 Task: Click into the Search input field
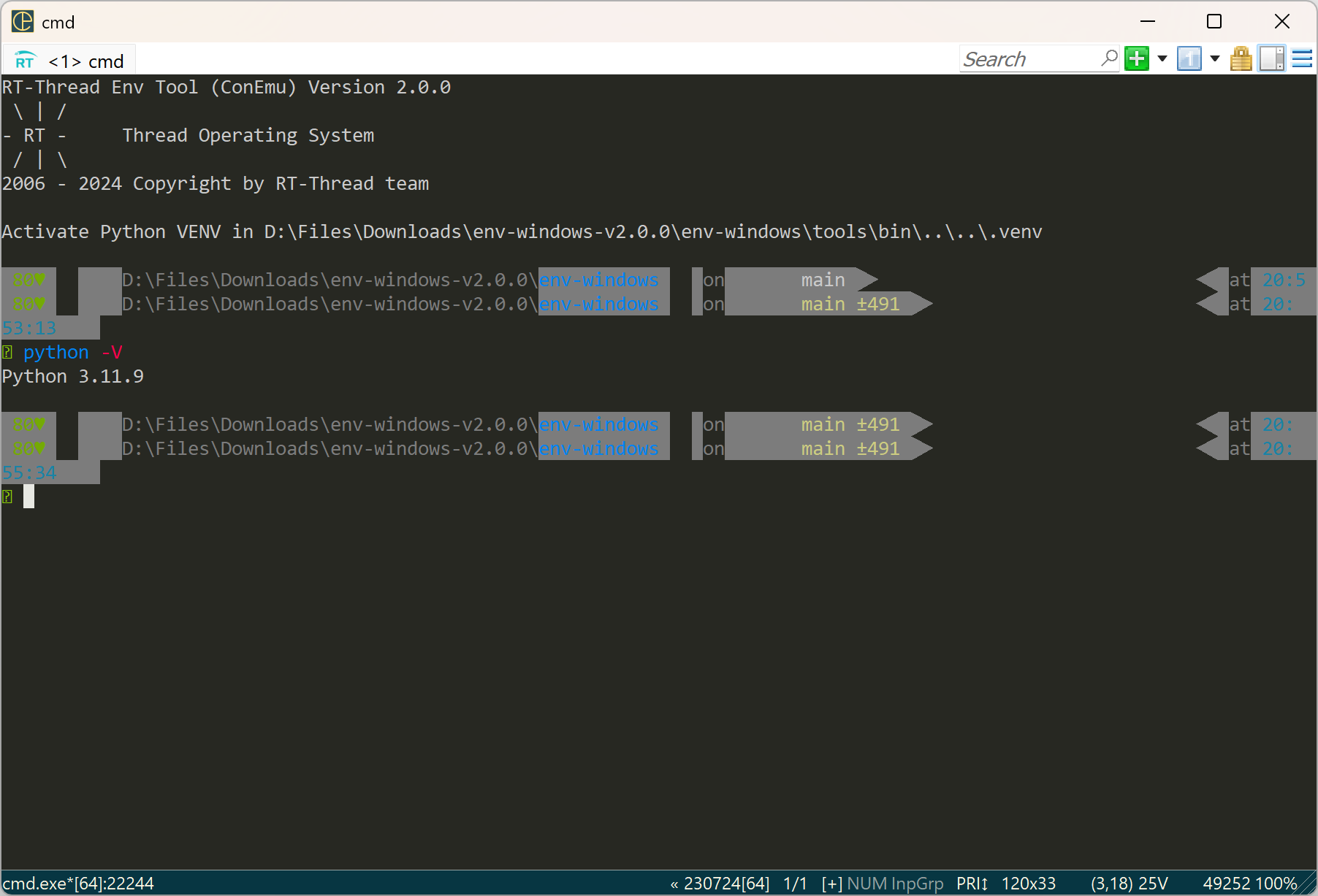(1029, 59)
